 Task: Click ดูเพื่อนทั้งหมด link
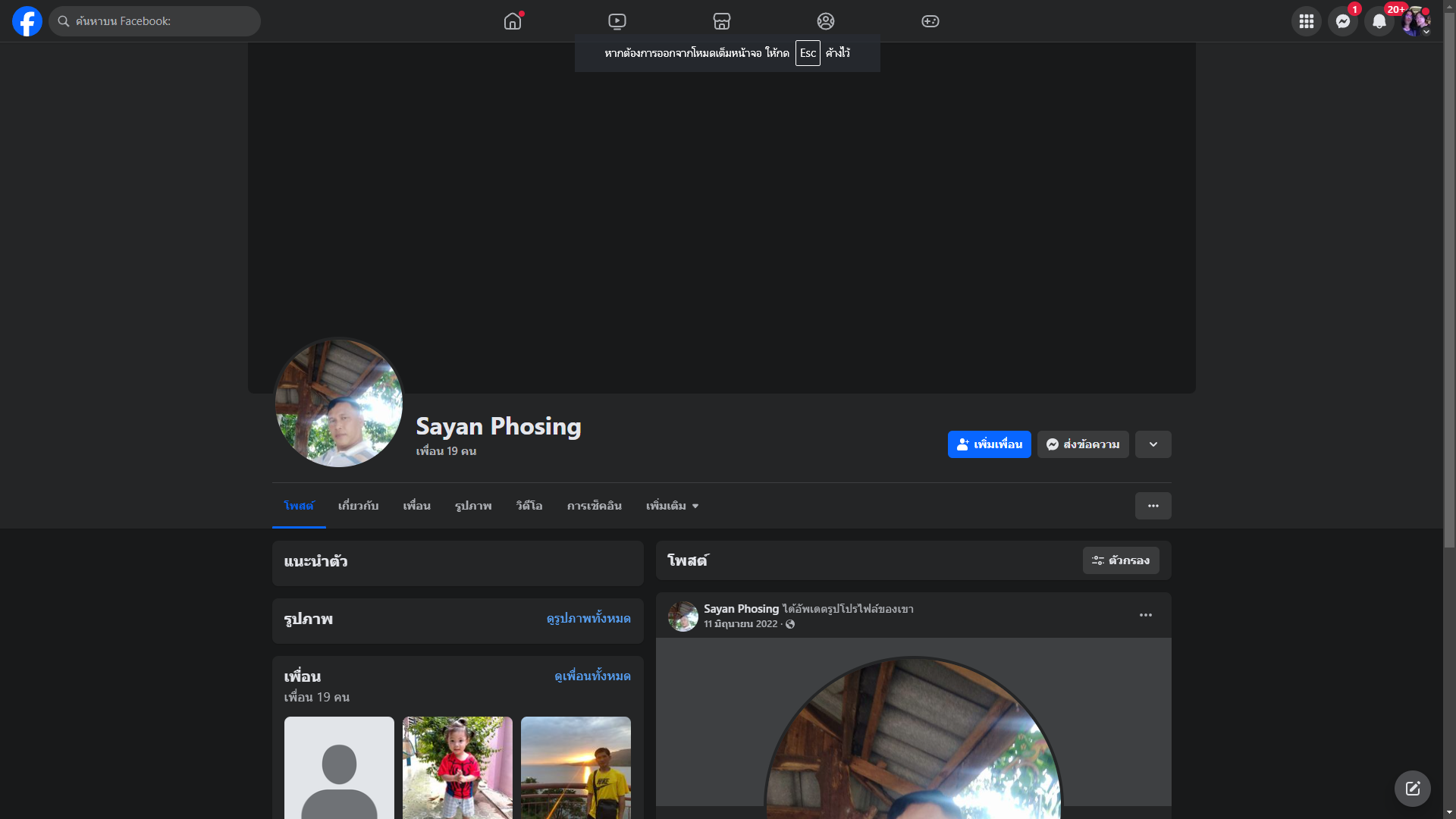592,676
